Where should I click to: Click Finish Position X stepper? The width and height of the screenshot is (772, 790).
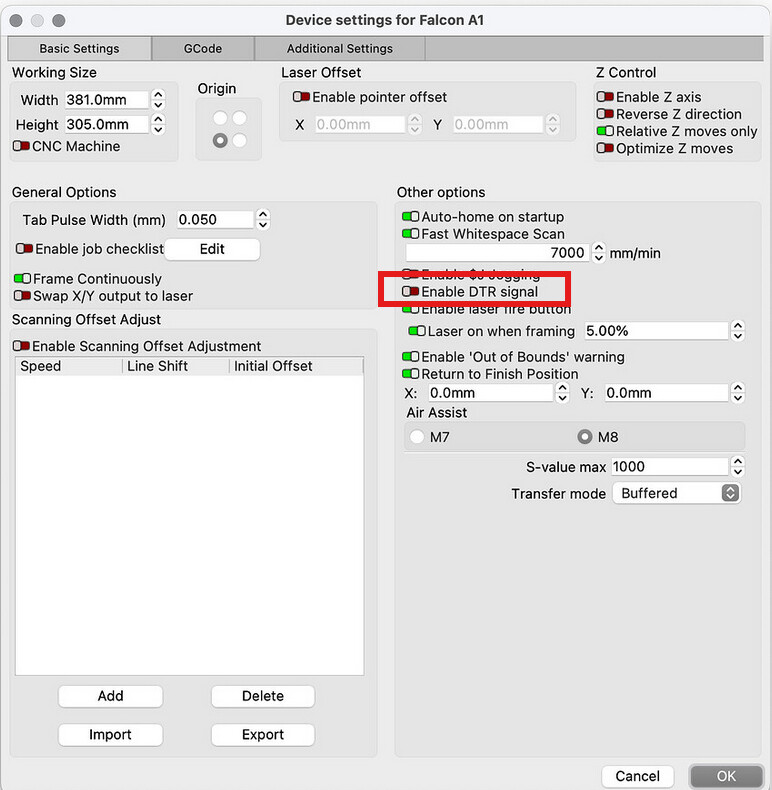point(562,392)
